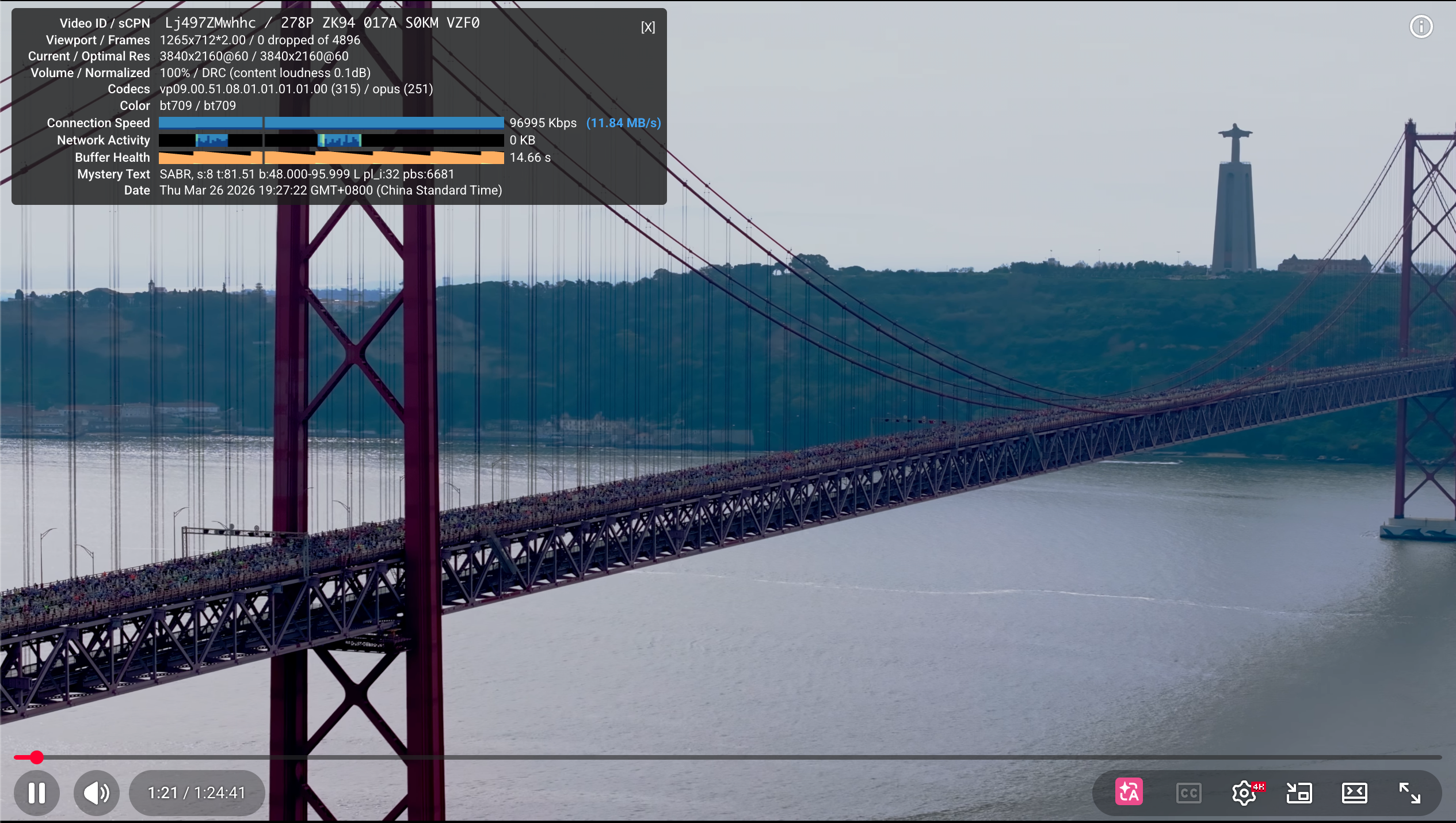The image size is (1456, 823).
Task: Exit fullscreen with arrows icon
Action: click(1409, 792)
